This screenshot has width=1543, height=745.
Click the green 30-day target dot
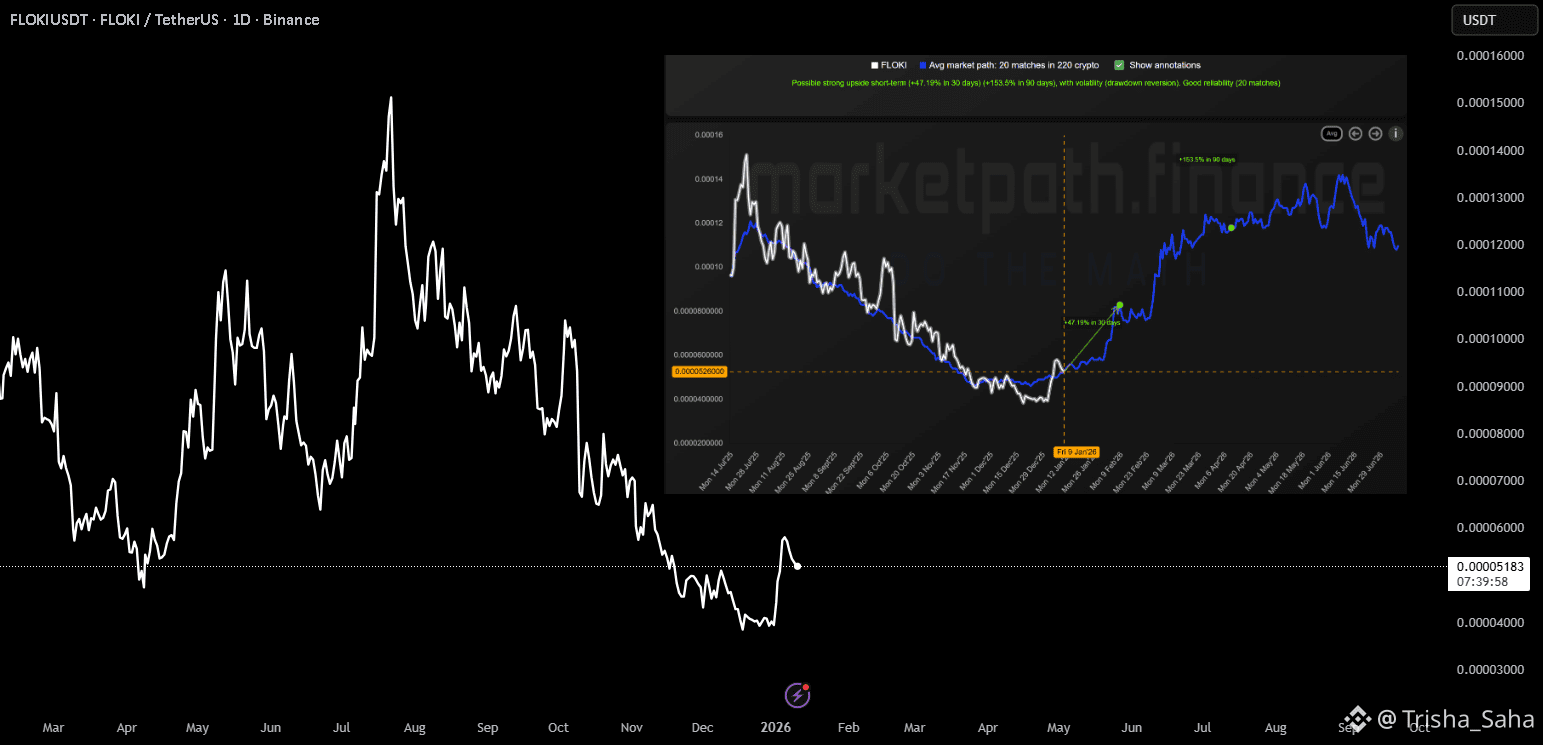click(1120, 305)
